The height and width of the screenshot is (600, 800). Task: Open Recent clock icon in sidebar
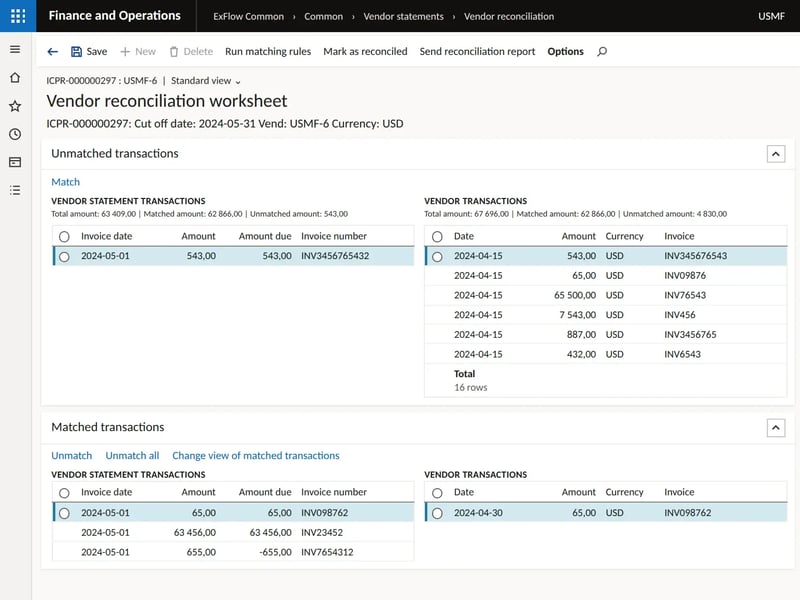tap(15, 134)
